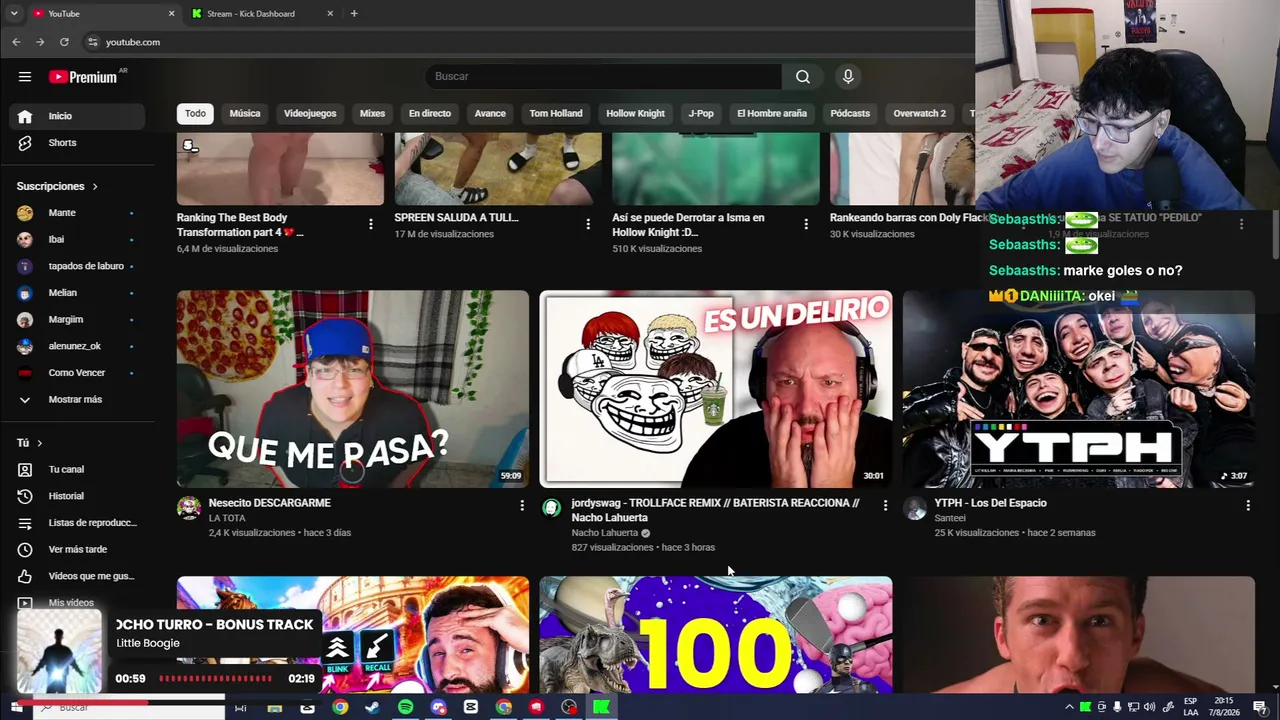Click the LA TOTA channel avatar
Screen dimensions: 1280x720
tap(189, 508)
